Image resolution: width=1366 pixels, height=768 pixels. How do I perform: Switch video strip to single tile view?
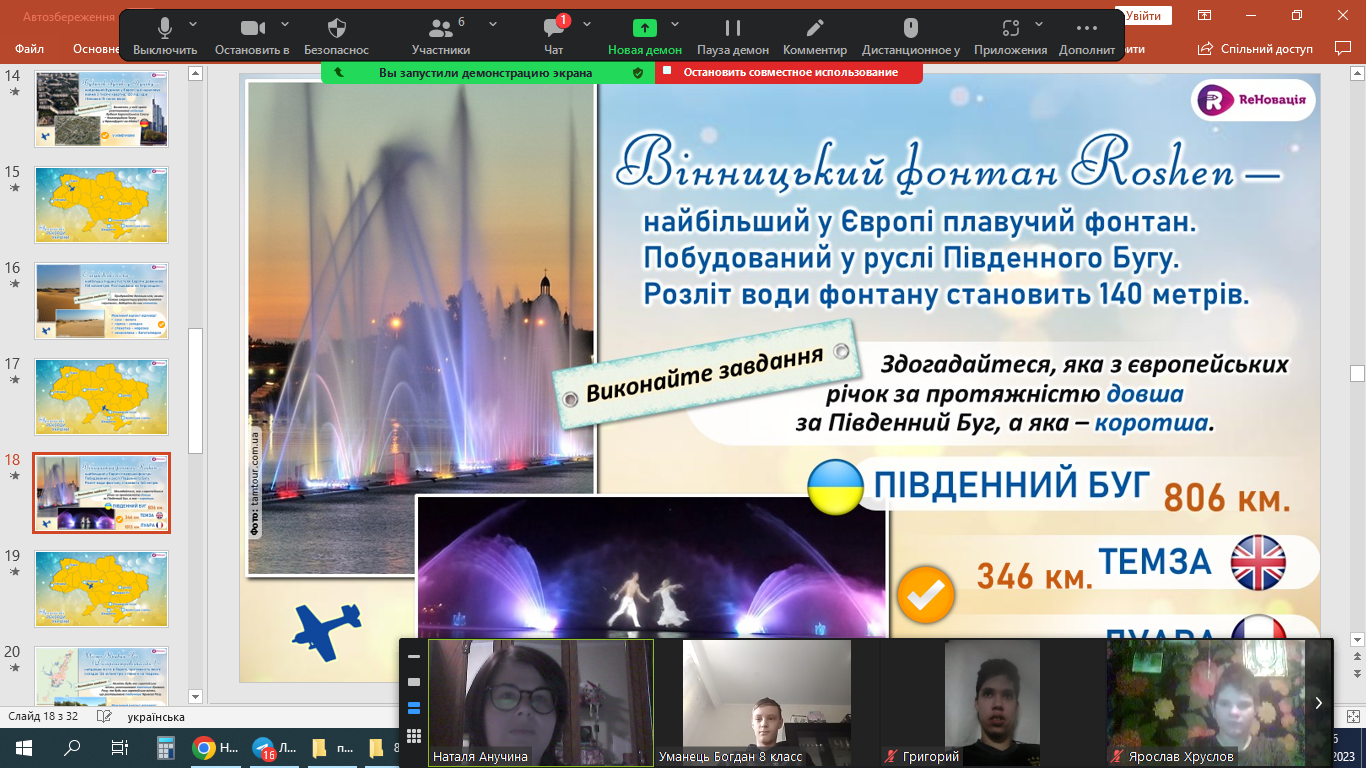pos(414,682)
